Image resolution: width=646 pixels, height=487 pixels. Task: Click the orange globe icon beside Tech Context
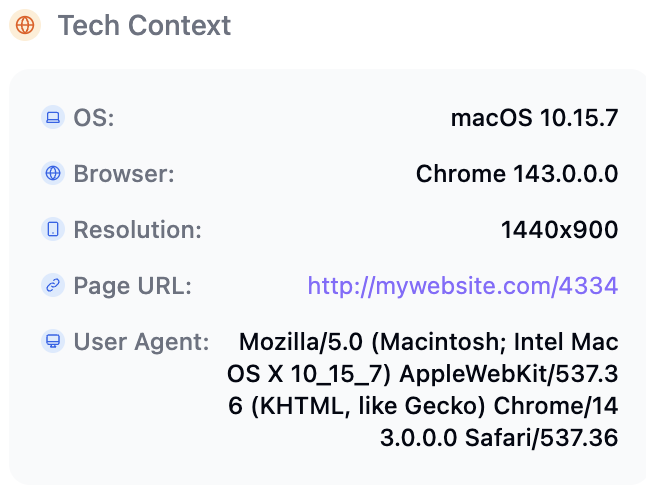pyautogui.click(x=25, y=26)
